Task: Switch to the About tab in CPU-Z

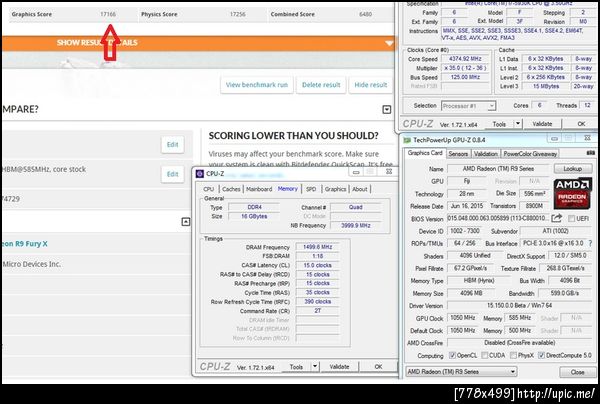Action: [x=360, y=189]
